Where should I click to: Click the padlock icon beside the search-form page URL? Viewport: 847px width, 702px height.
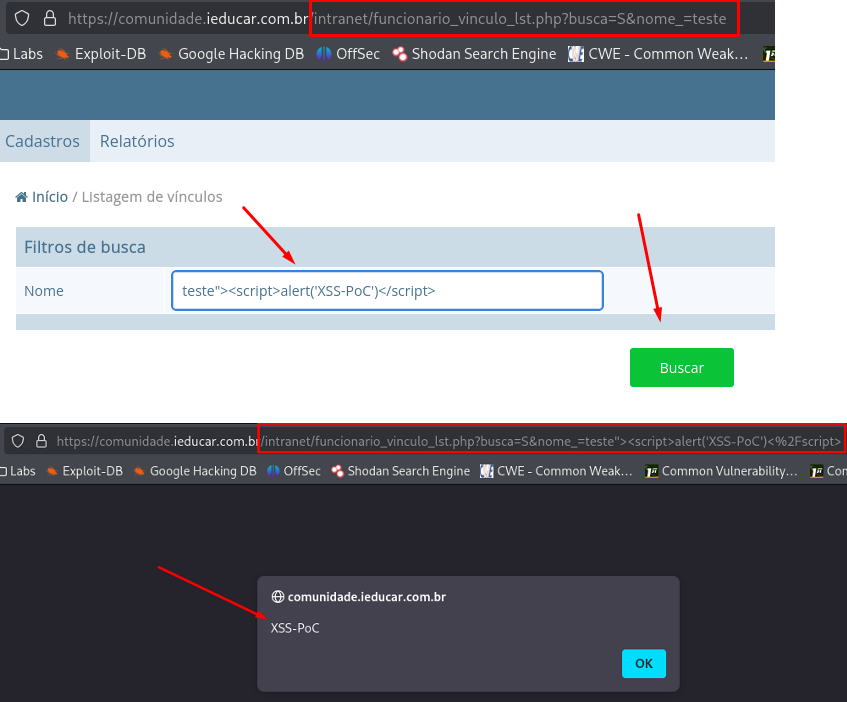click(x=50, y=18)
